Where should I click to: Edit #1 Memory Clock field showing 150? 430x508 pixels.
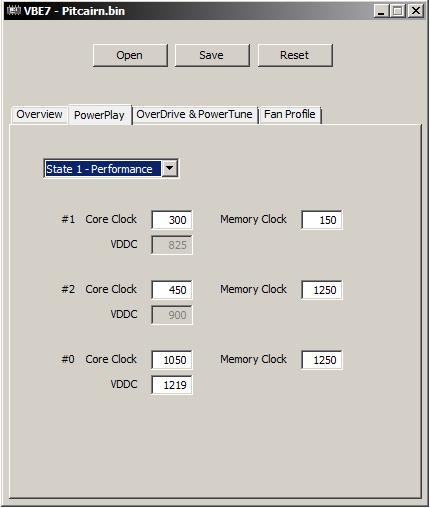pyautogui.click(x=322, y=220)
